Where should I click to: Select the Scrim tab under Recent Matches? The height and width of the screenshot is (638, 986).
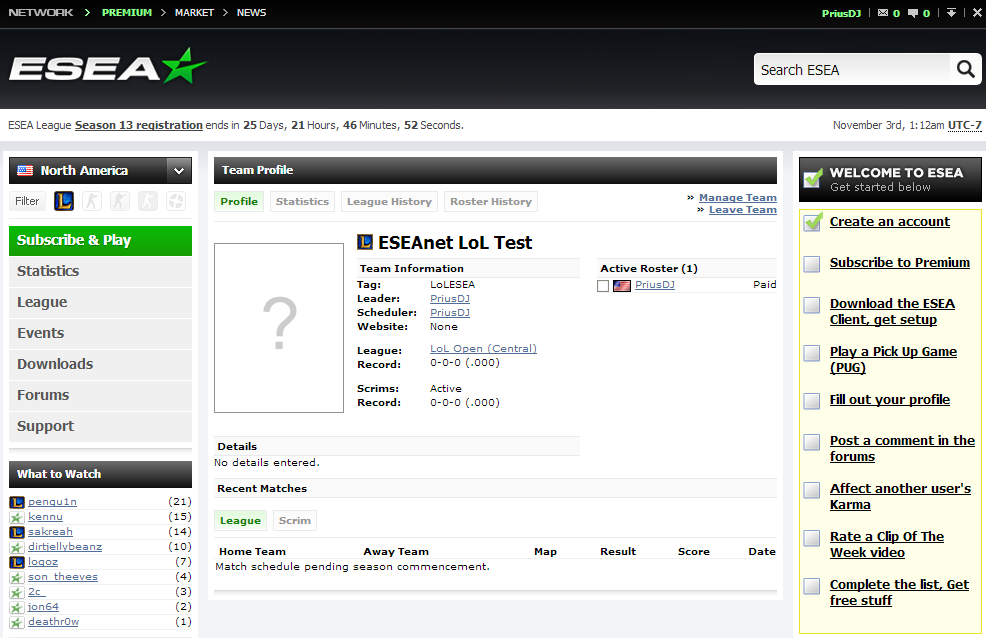[x=295, y=520]
